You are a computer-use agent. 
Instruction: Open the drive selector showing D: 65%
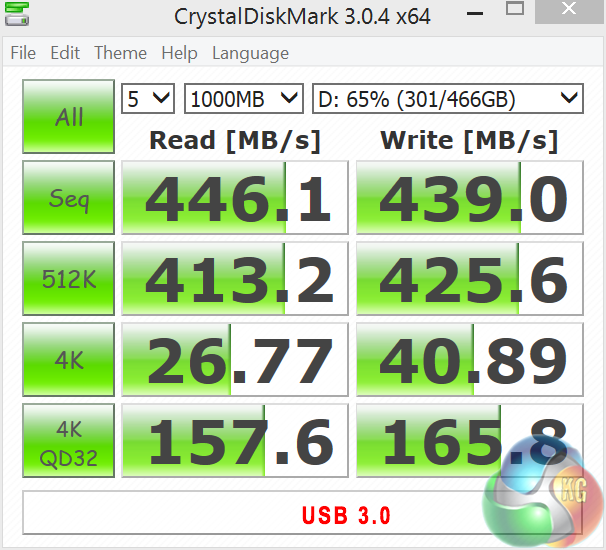tap(448, 99)
